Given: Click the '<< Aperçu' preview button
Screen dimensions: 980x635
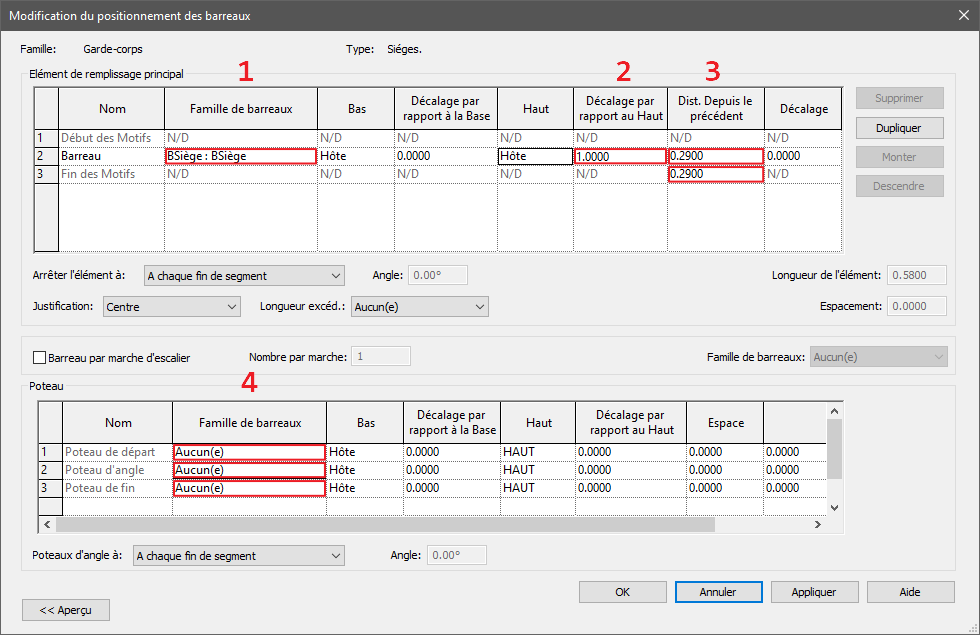Looking at the screenshot, I should [65, 609].
